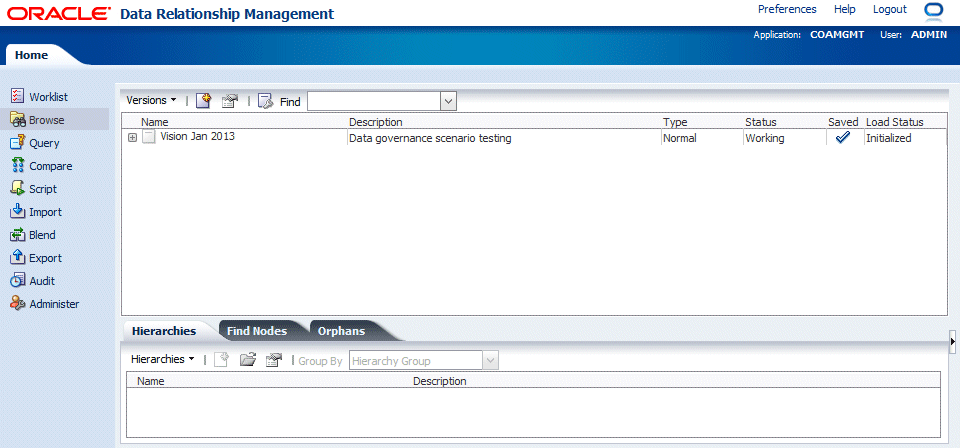Click the Find text input field
Viewport: 960px width, 448px height.
point(374,102)
